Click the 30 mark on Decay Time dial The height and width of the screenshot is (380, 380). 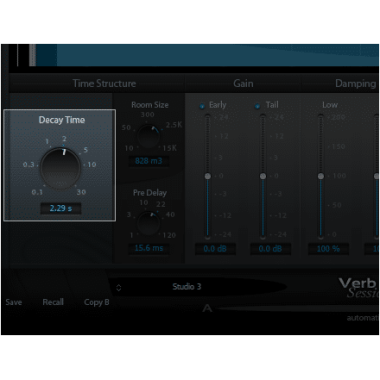click(x=81, y=192)
